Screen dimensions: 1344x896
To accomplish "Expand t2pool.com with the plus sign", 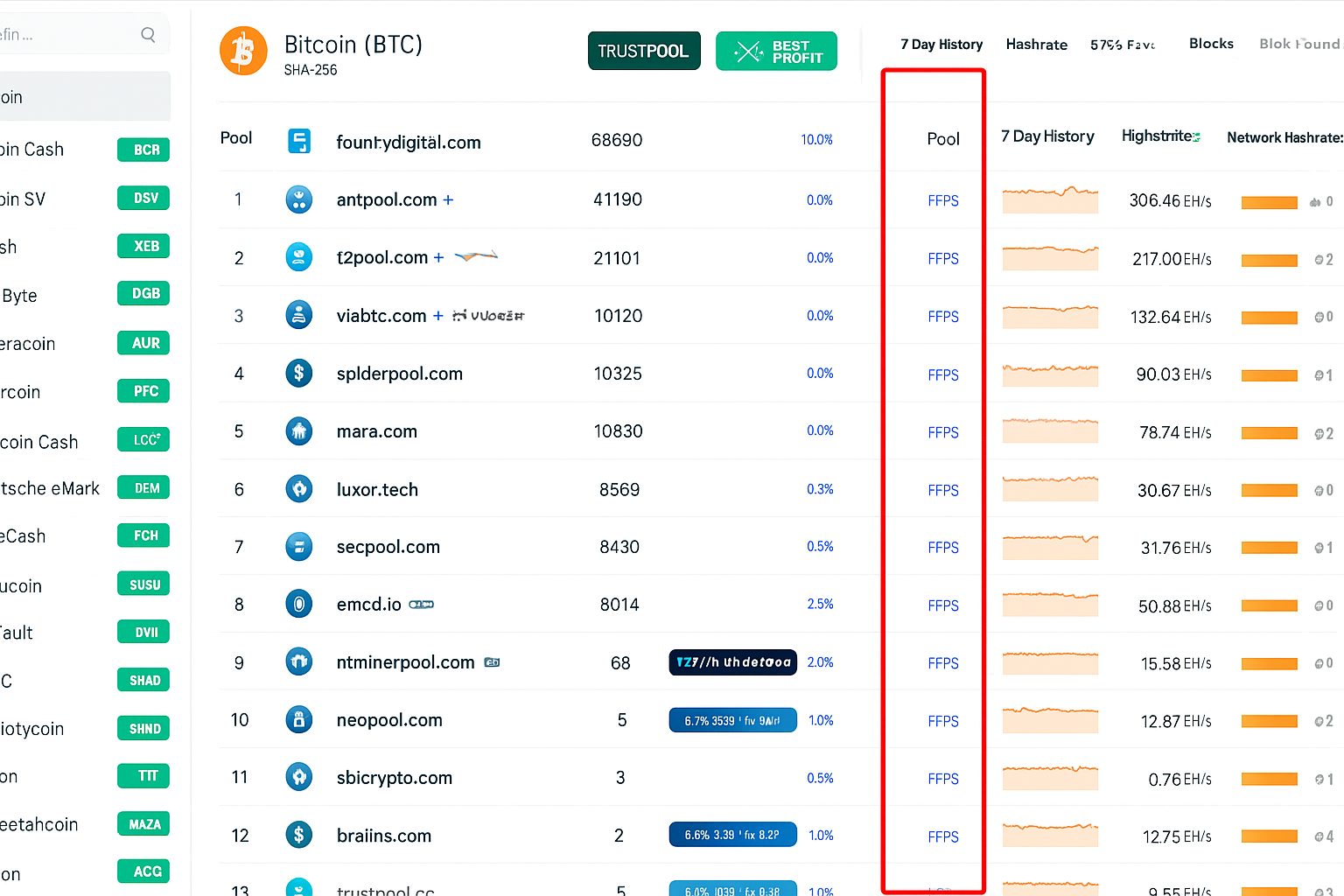I will [x=438, y=257].
